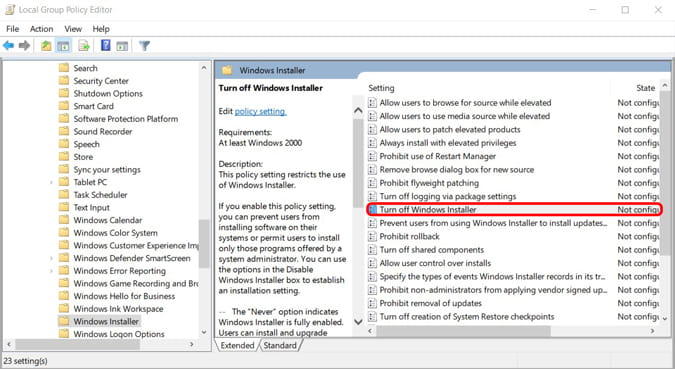675x369 pixels.
Task: Select the Sound Recorder folder
Action: pyautogui.click(x=102, y=131)
